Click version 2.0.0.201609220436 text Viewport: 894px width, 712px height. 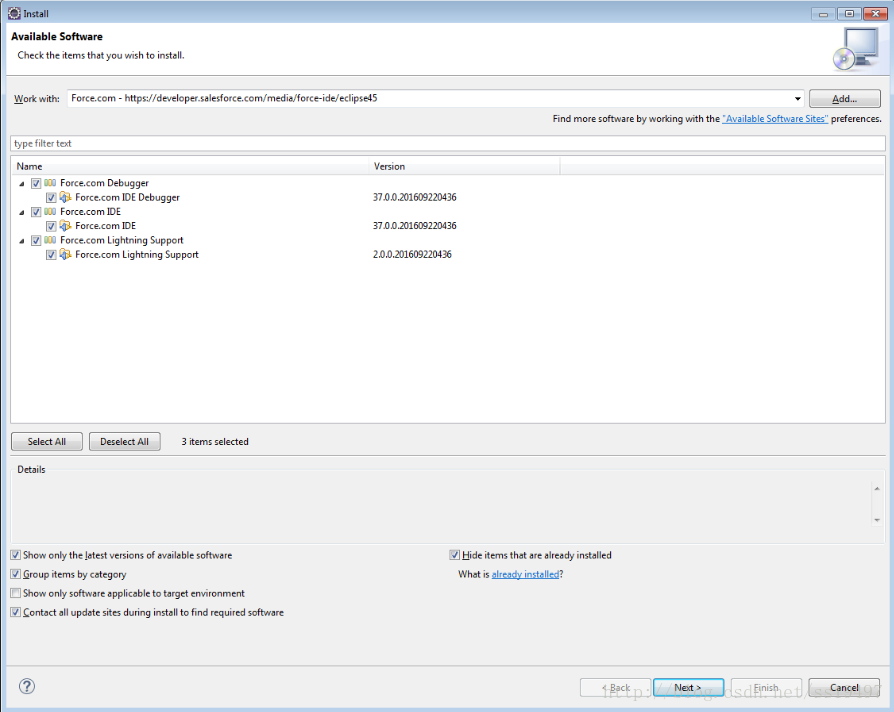[412, 254]
